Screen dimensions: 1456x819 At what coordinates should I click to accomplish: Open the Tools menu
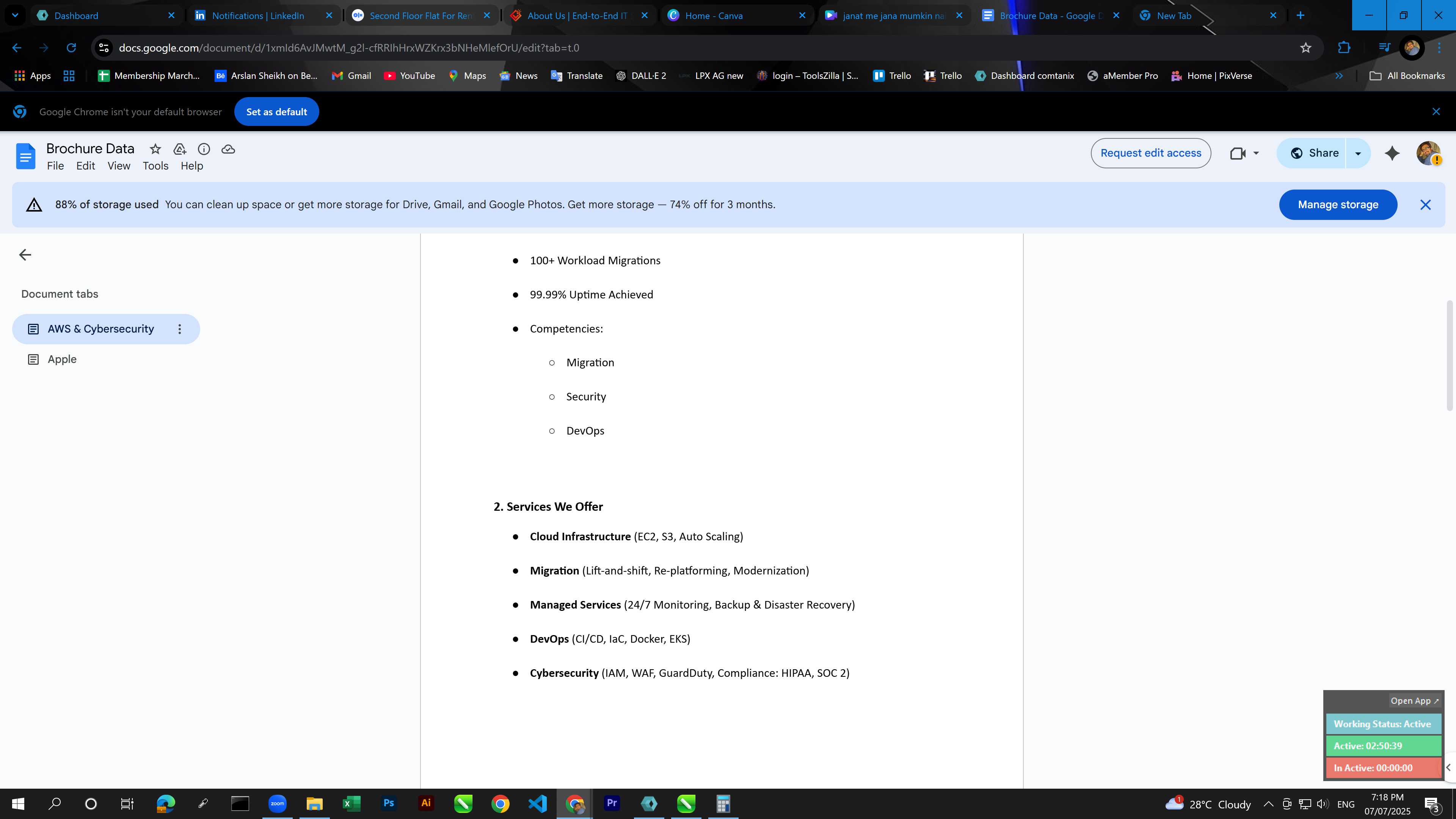(155, 166)
